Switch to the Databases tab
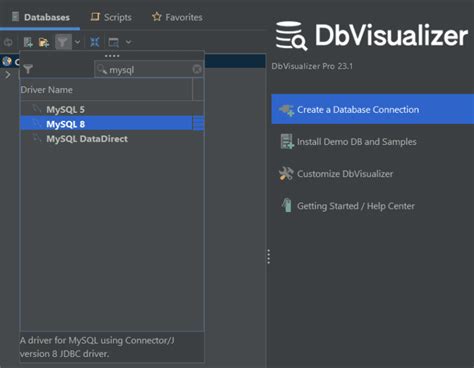Viewport: 474px width, 368px height. (40, 17)
